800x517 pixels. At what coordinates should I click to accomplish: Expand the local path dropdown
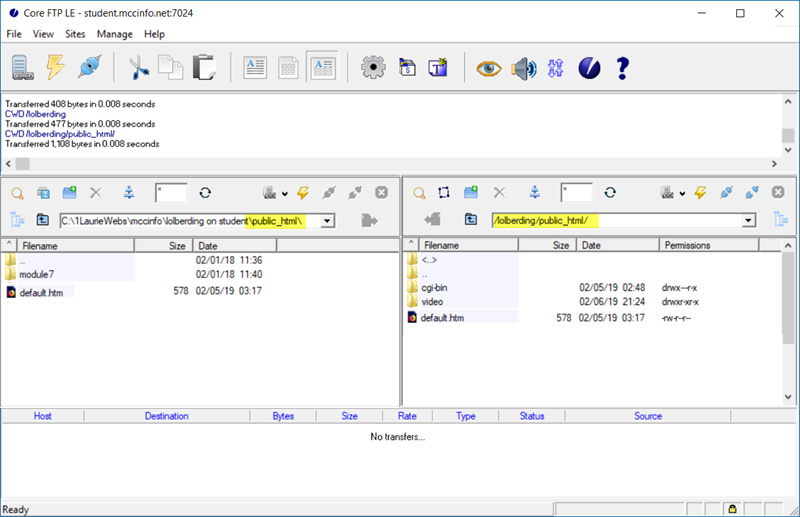tap(328, 221)
